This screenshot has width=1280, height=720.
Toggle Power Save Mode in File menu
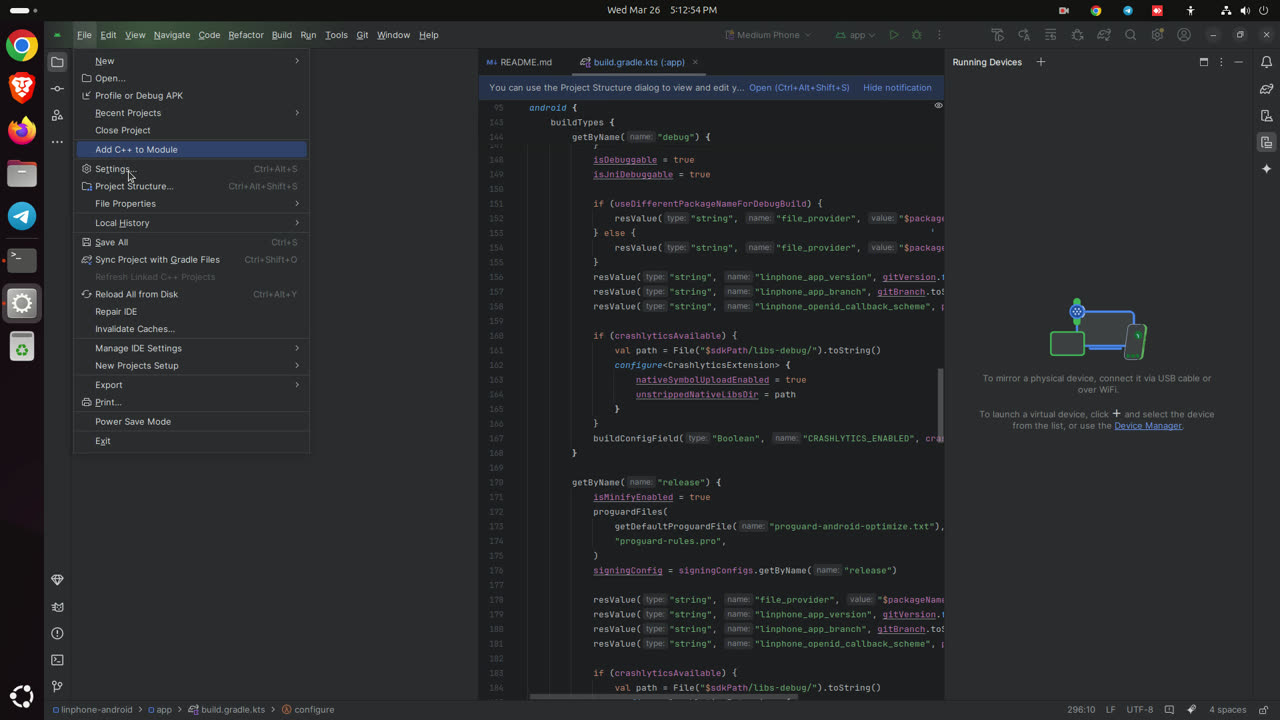(191, 421)
